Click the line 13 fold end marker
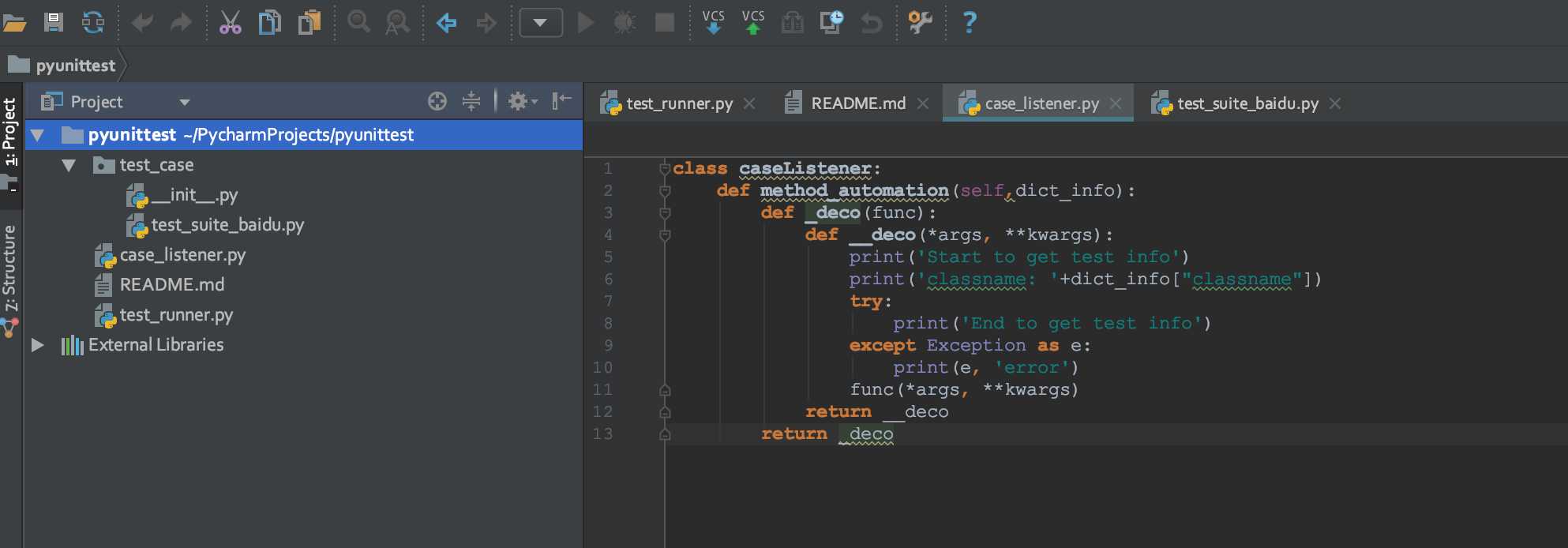 tap(665, 434)
